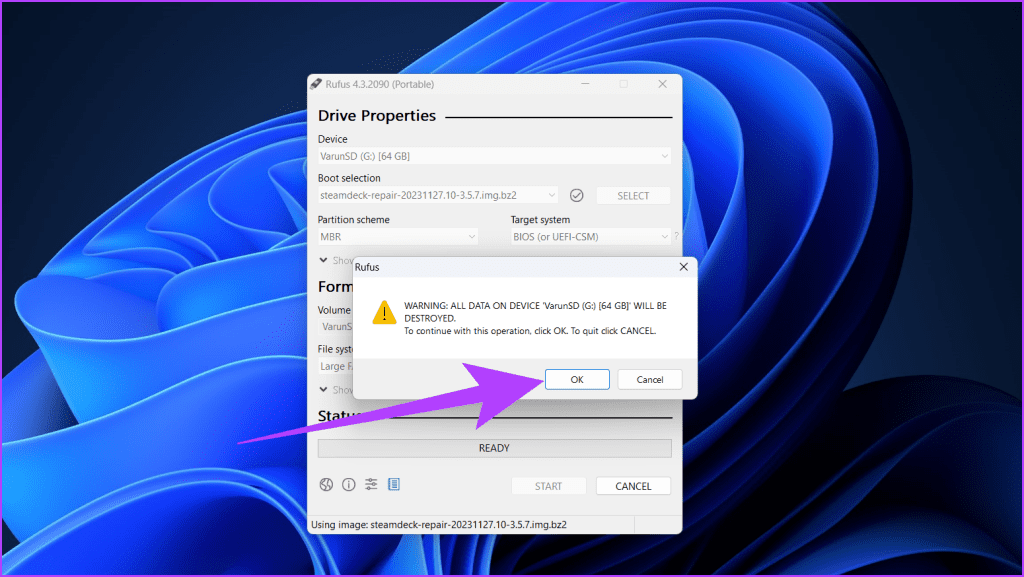Open the Boot selection dropdown

point(438,195)
